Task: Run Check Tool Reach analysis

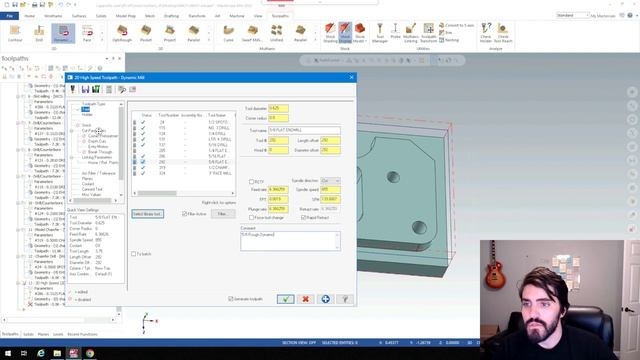Action: point(503,33)
